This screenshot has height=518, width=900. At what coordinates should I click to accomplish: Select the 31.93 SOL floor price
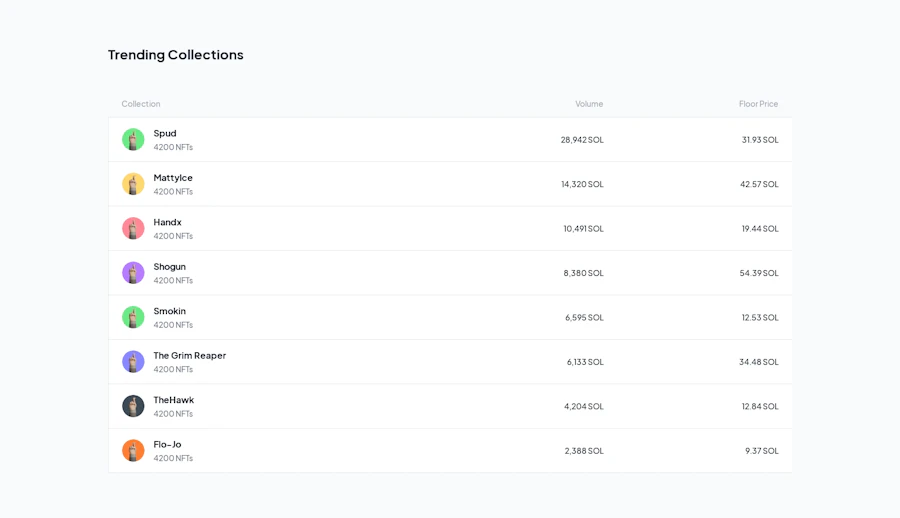tap(760, 140)
